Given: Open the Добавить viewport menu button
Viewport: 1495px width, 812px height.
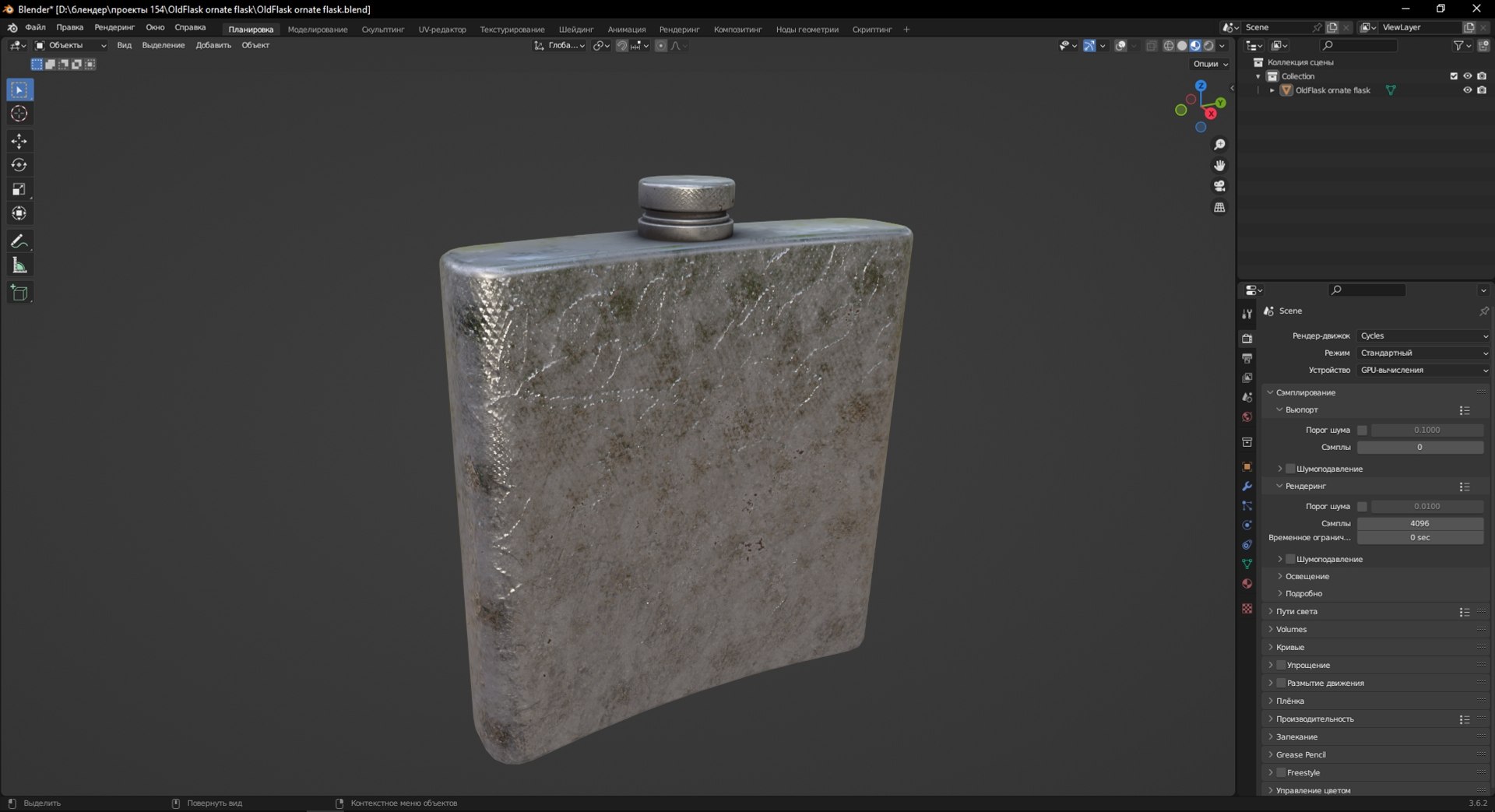Looking at the screenshot, I should 213,45.
